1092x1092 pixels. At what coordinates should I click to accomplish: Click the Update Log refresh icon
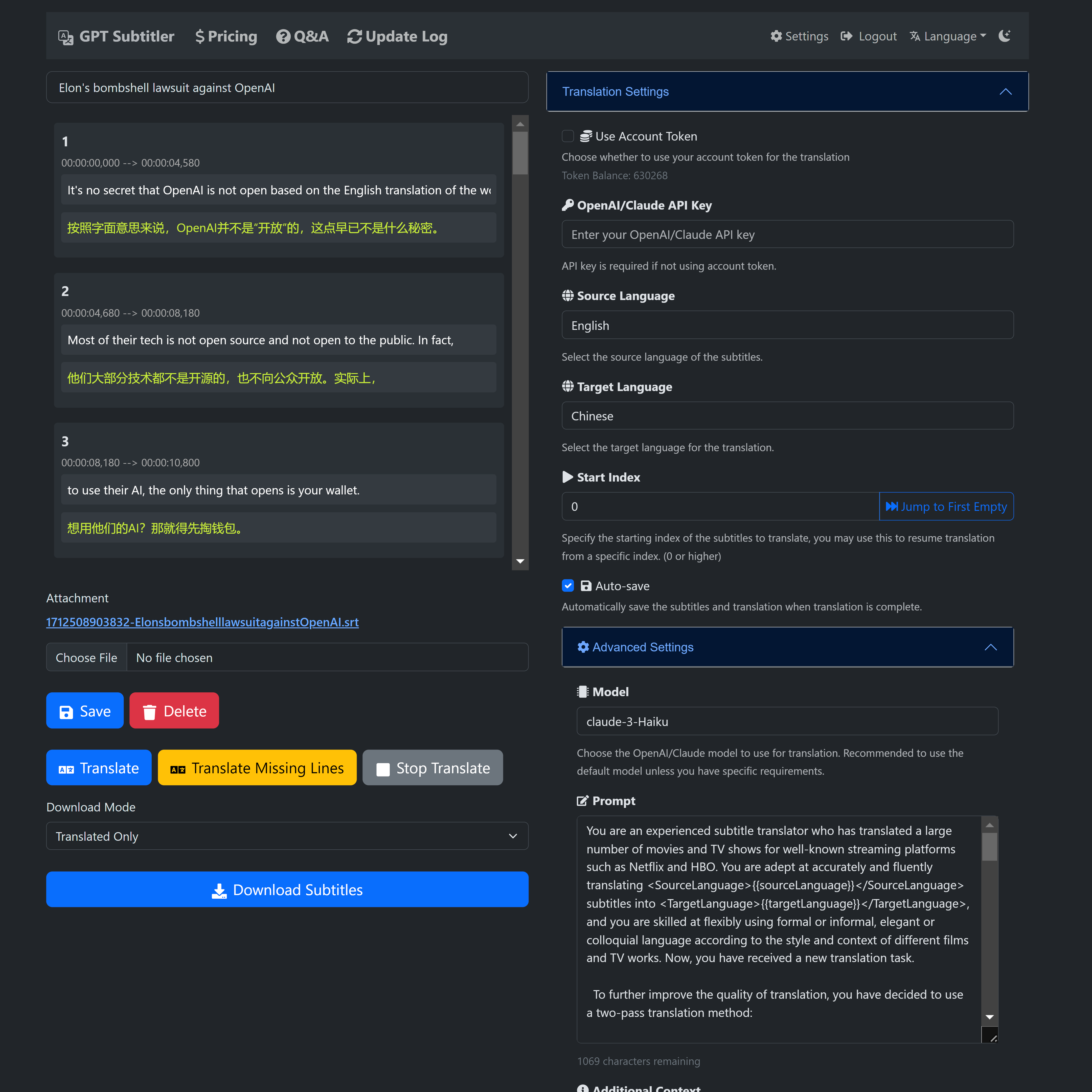click(354, 37)
